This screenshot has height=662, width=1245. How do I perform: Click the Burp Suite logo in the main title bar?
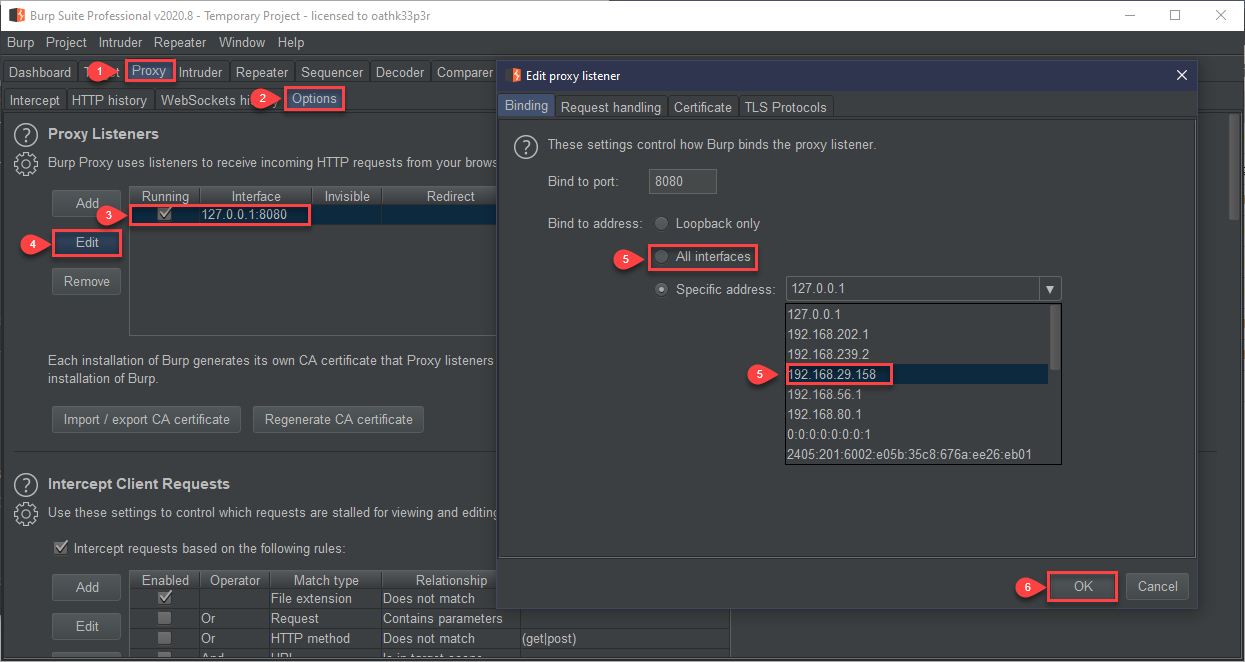(x=17, y=15)
